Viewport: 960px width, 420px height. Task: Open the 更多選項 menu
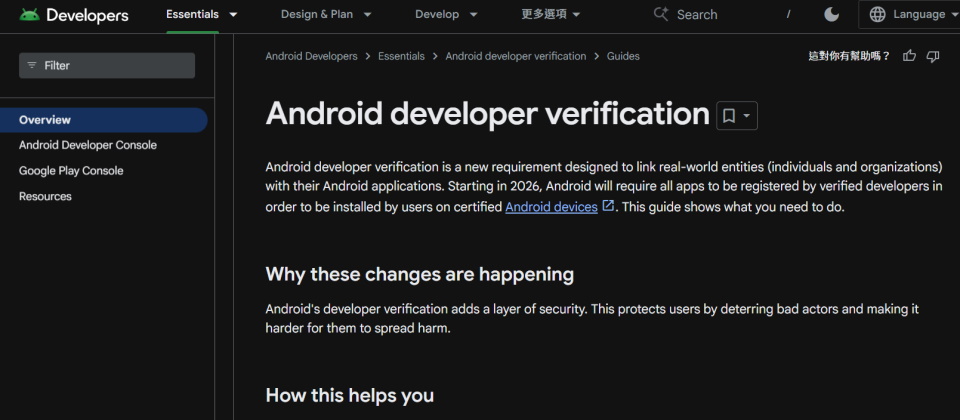(550, 14)
